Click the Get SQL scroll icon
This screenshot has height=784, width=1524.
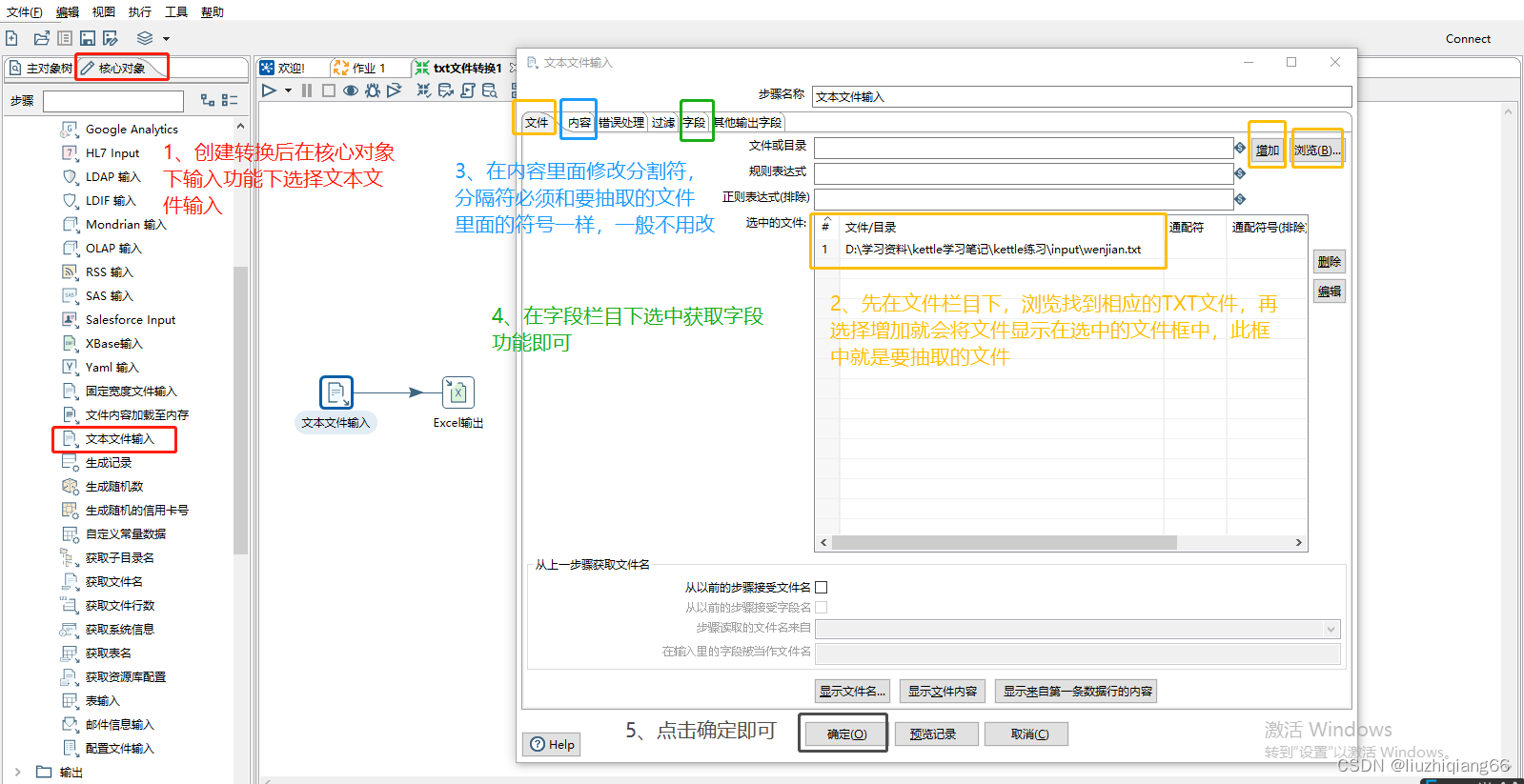pyautogui.click(x=468, y=90)
